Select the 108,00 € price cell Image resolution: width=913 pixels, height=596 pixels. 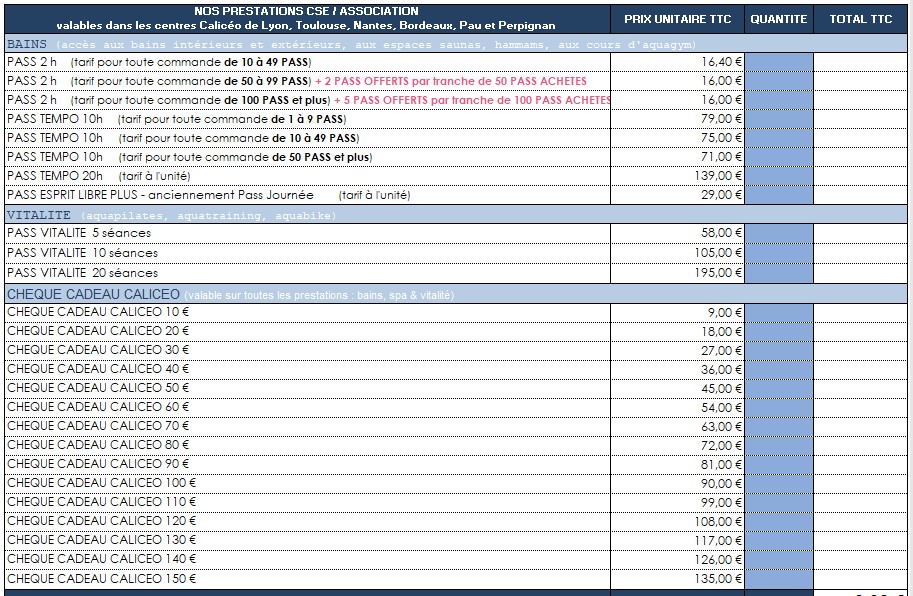pos(677,522)
